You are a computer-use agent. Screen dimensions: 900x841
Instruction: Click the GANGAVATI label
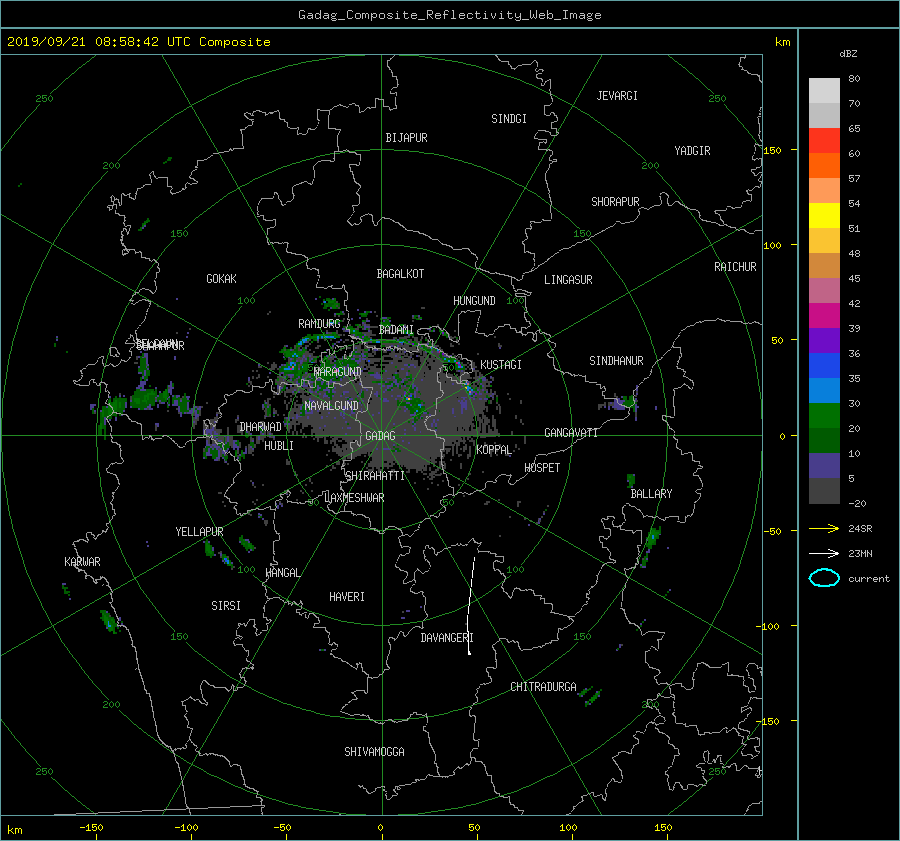click(x=571, y=432)
